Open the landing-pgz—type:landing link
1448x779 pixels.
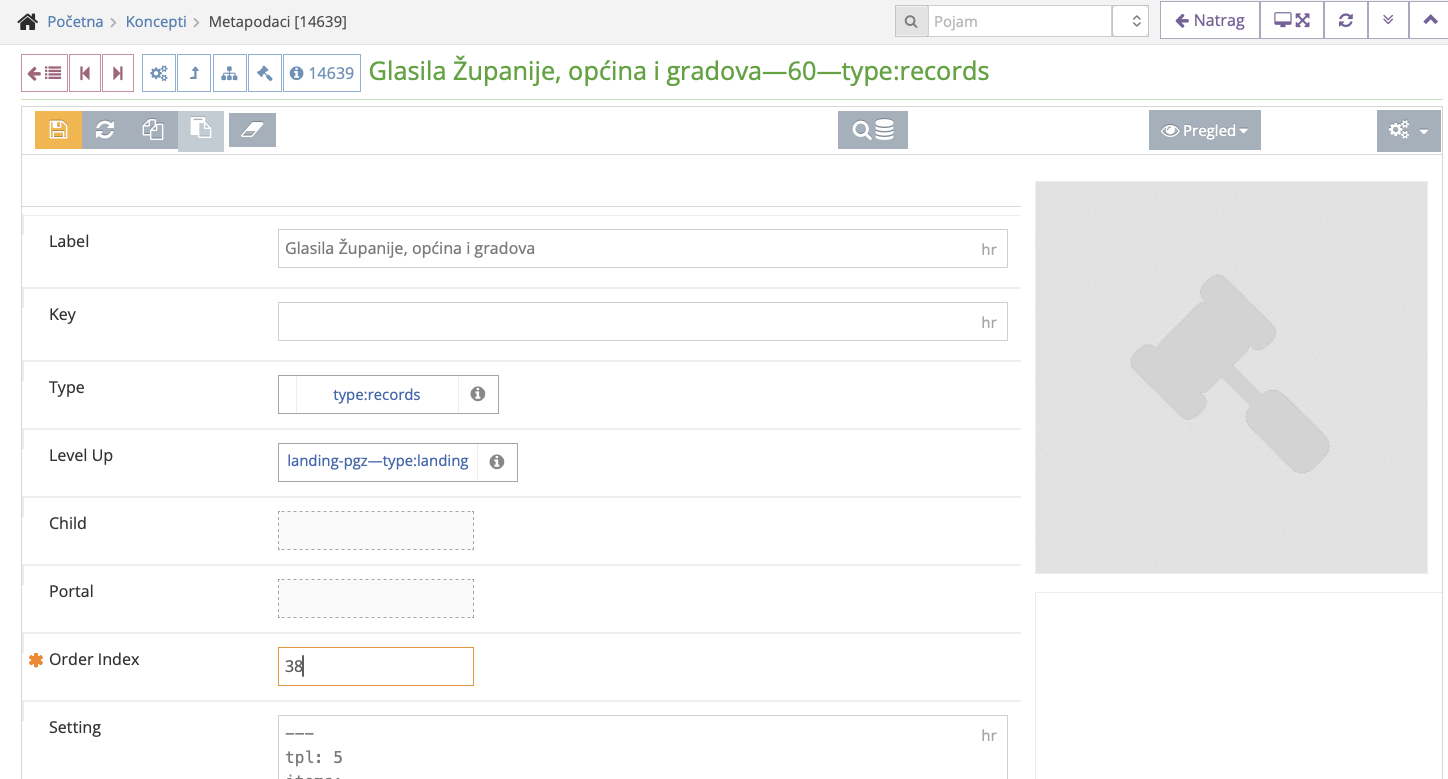coord(377,461)
